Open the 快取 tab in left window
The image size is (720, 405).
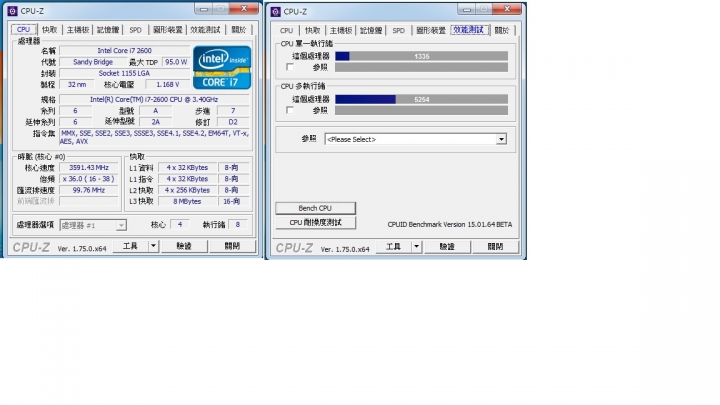[x=50, y=30]
